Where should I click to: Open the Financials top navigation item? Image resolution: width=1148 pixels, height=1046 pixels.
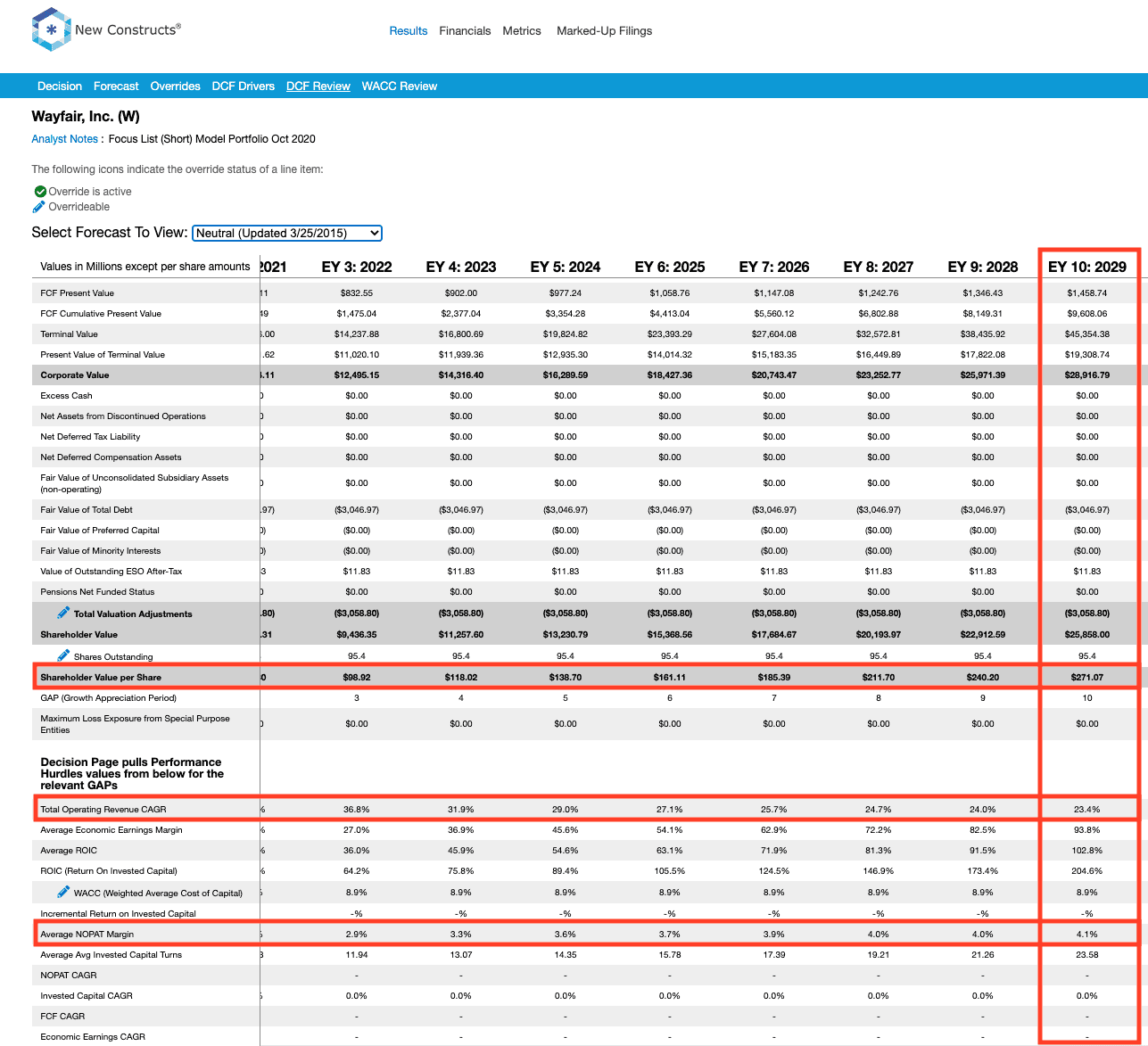(x=465, y=31)
